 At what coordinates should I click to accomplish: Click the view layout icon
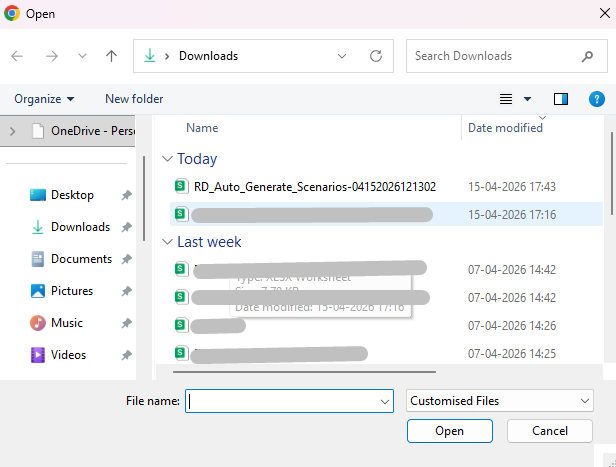click(506, 99)
